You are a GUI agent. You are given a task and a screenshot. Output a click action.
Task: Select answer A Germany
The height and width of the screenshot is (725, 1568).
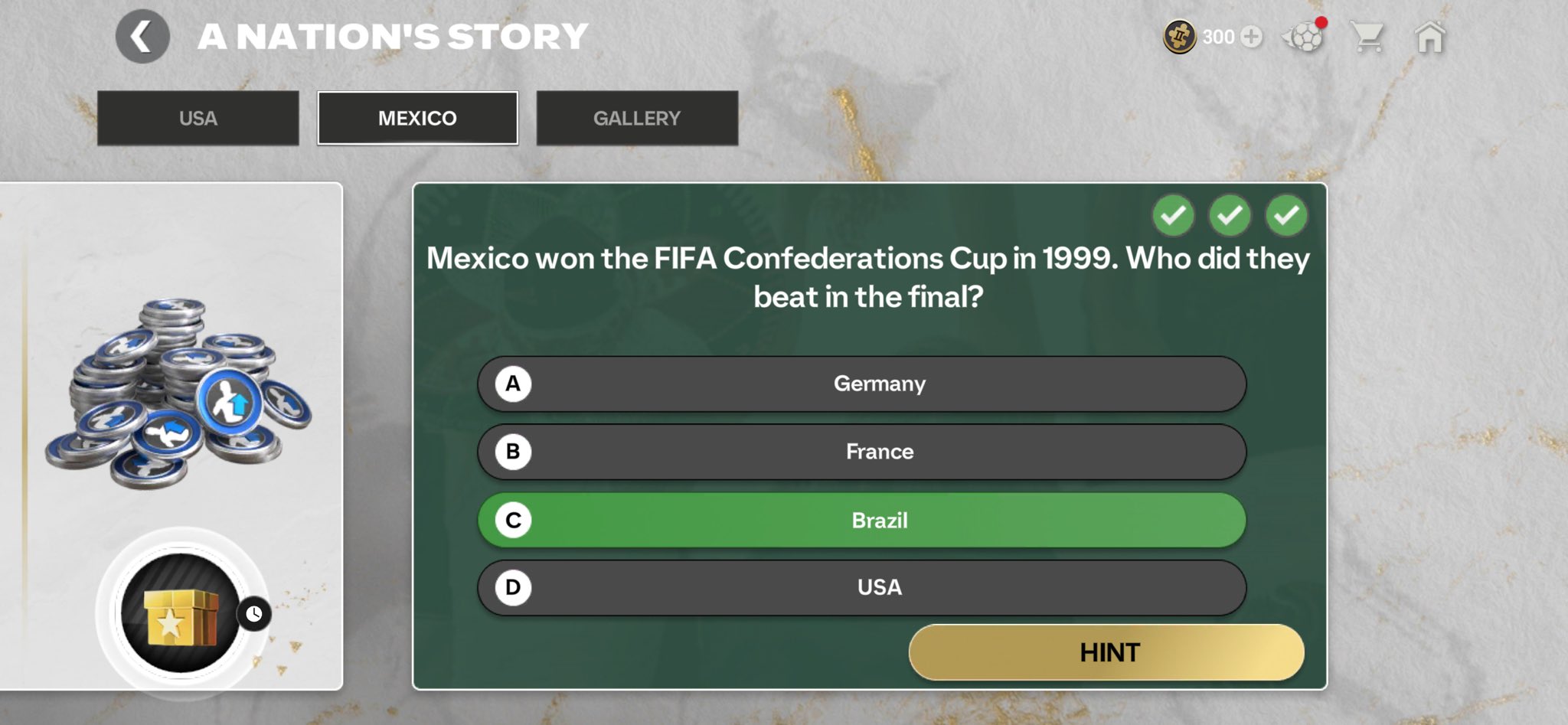(861, 384)
